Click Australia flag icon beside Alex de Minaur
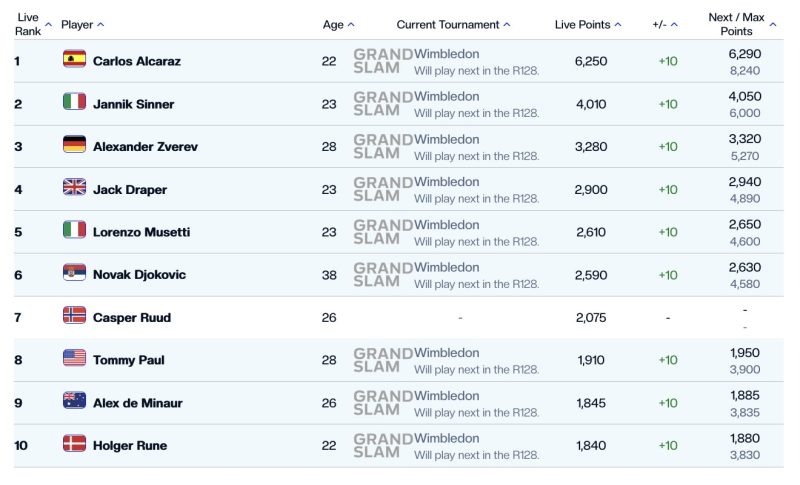The image size is (800, 485). pyautogui.click(x=74, y=401)
